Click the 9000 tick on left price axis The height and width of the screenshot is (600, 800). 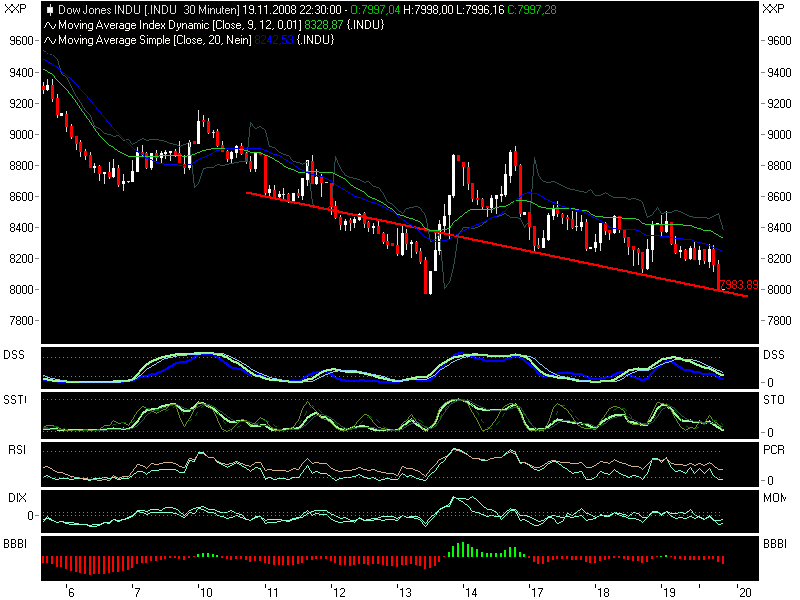21,135
